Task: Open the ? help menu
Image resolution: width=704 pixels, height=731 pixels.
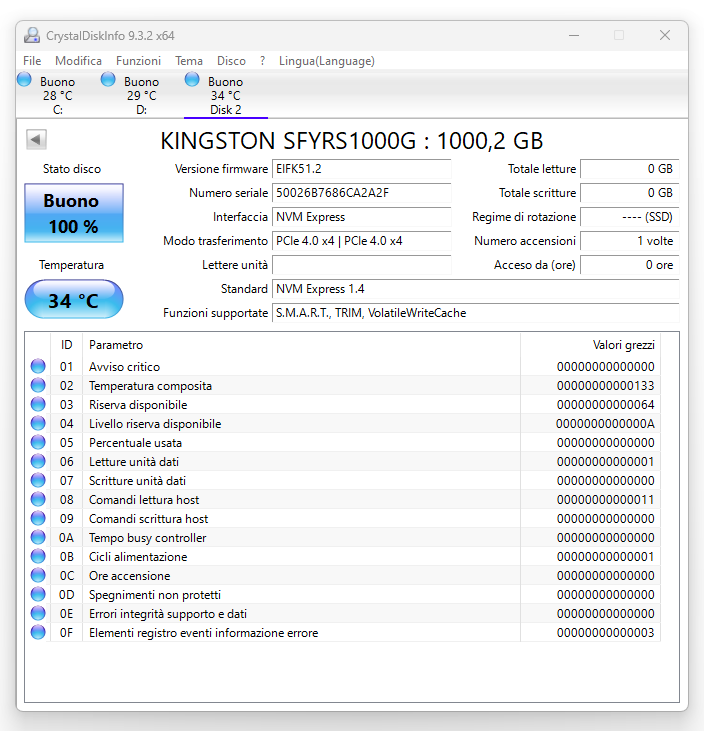Action: pos(262,61)
